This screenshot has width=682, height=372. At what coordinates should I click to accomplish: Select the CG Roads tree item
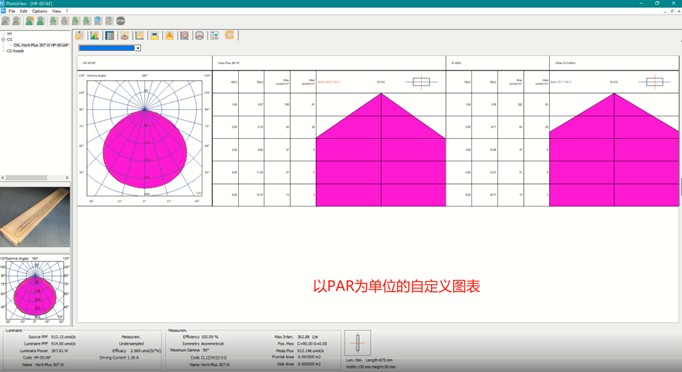point(15,51)
